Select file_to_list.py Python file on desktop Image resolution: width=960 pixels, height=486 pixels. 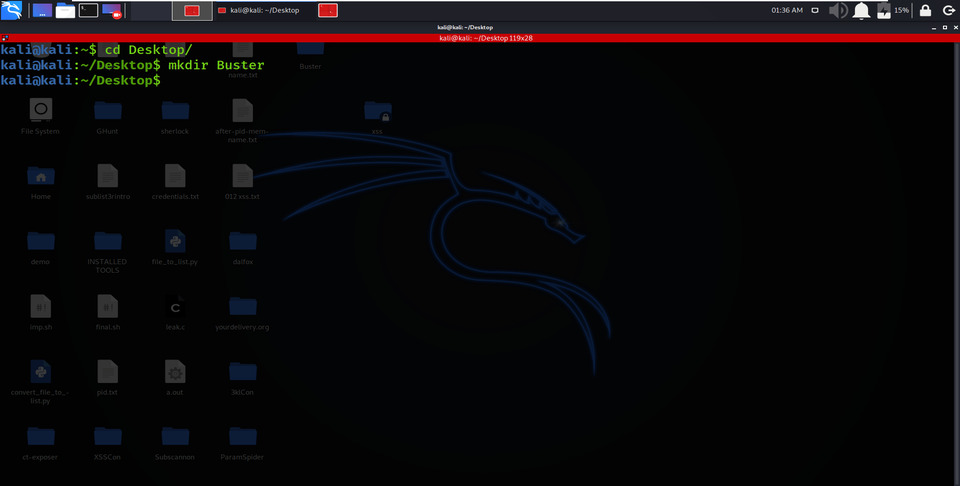click(175, 247)
